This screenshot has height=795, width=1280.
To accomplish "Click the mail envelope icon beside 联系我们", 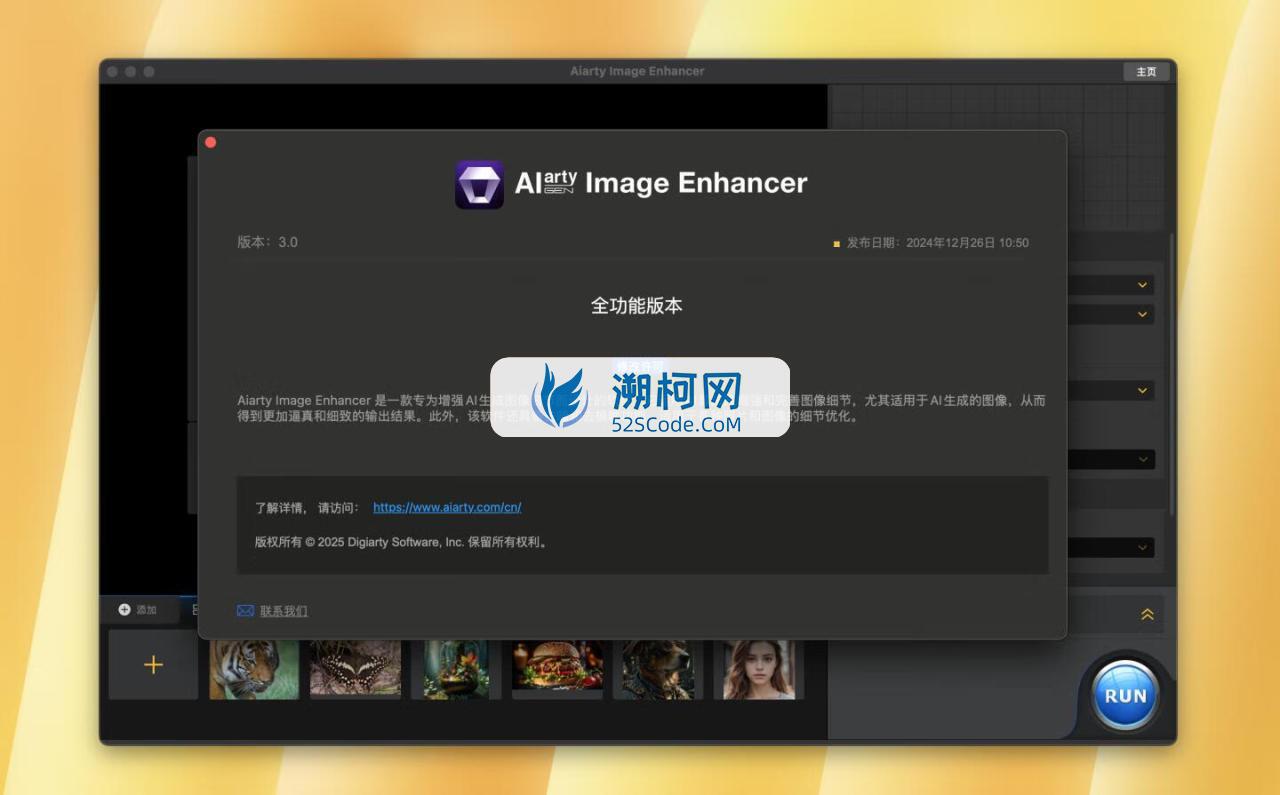I will [245, 610].
